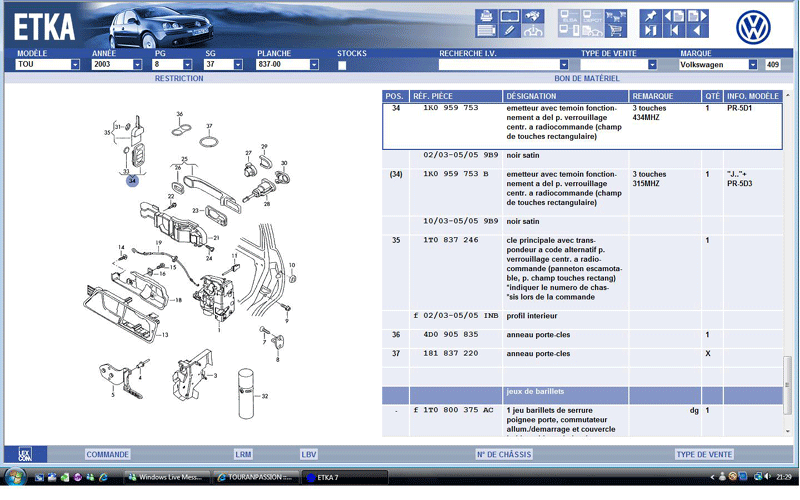Click the faded vehicle info icon under the binoculars
Viewport: 800px width, 500px height.
click(533, 30)
